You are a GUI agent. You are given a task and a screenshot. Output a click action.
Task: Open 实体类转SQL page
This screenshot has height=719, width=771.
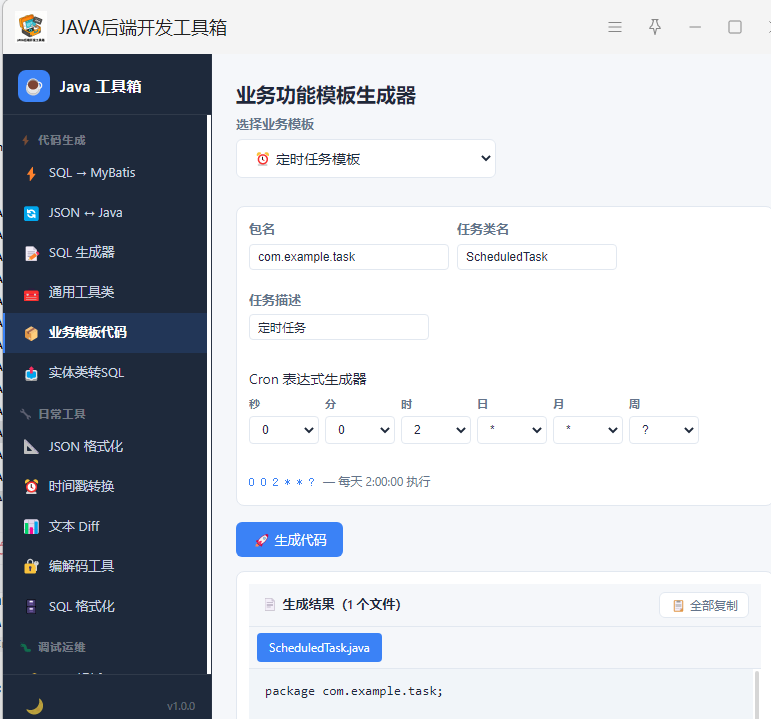point(105,373)
